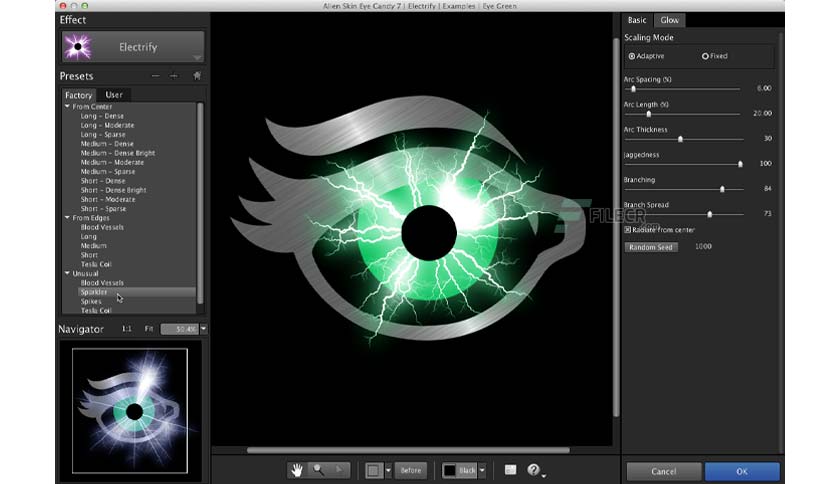Open the Help question mark icon
This screenshot has height=484, width=836.
[x=533, y=470]
